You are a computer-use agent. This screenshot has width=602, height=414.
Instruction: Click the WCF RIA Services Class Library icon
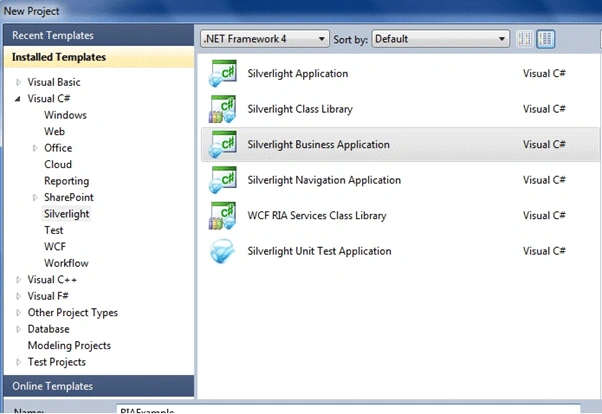(x=223, y=215)
